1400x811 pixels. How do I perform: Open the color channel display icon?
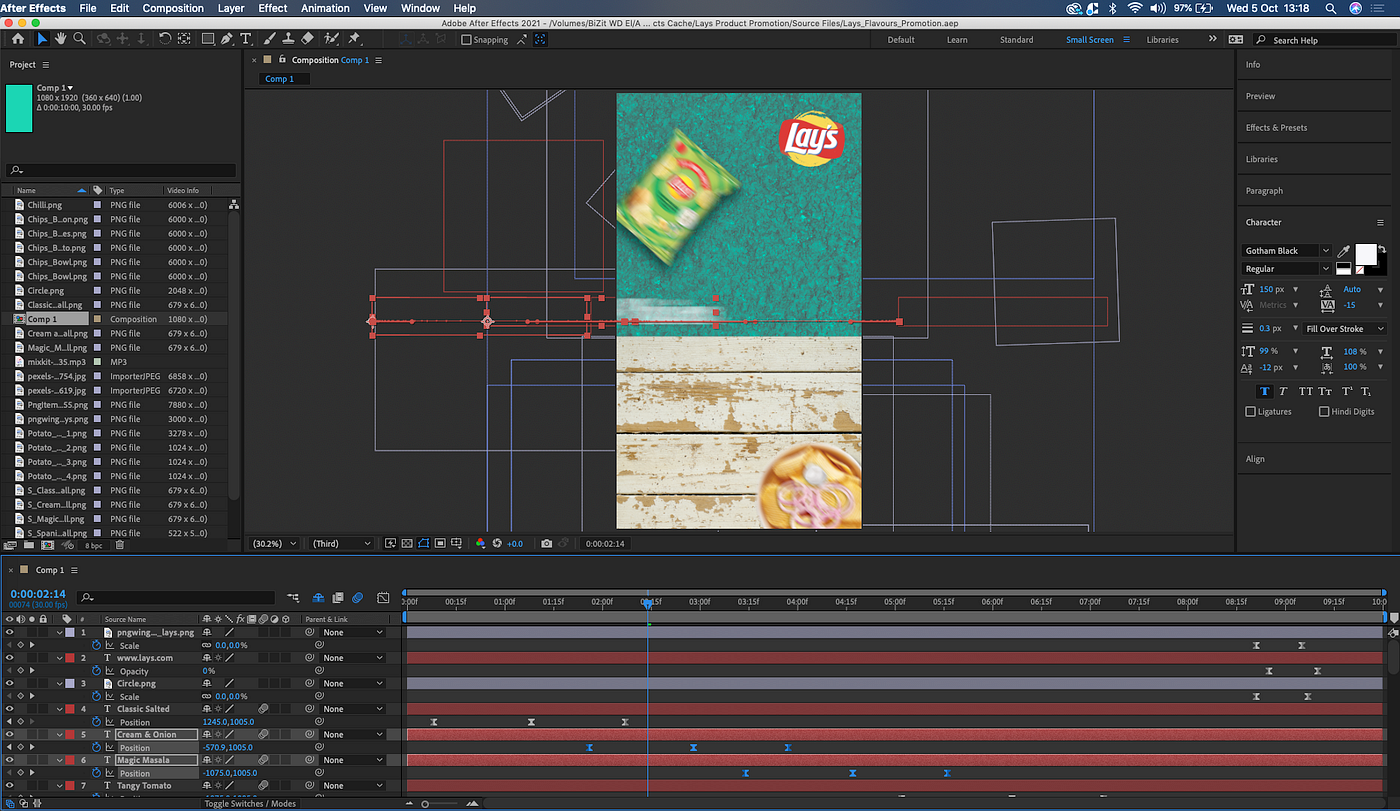[x=480, y=543]
